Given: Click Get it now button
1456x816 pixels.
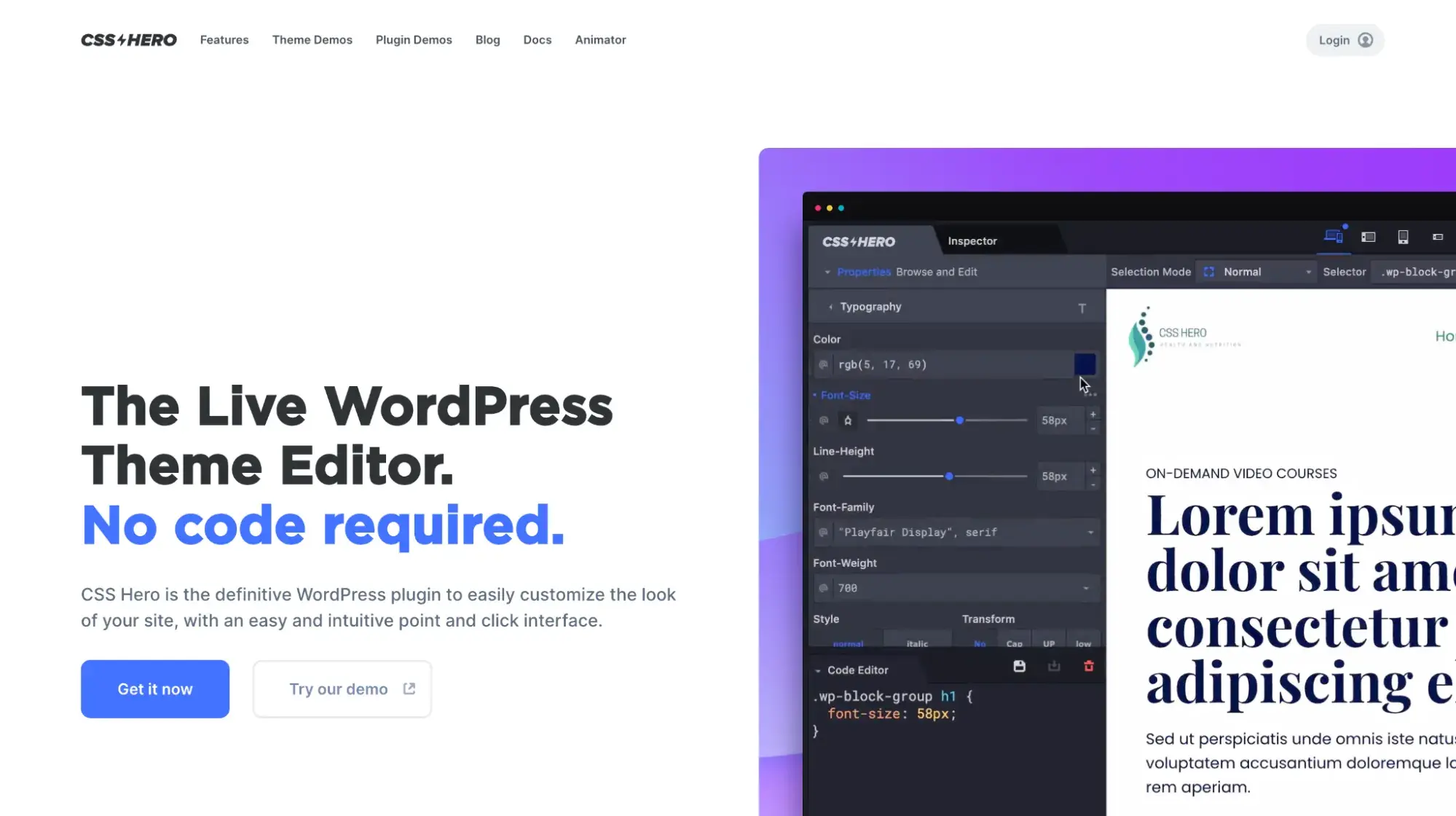Looking at the screenshot, I should 155,688.
